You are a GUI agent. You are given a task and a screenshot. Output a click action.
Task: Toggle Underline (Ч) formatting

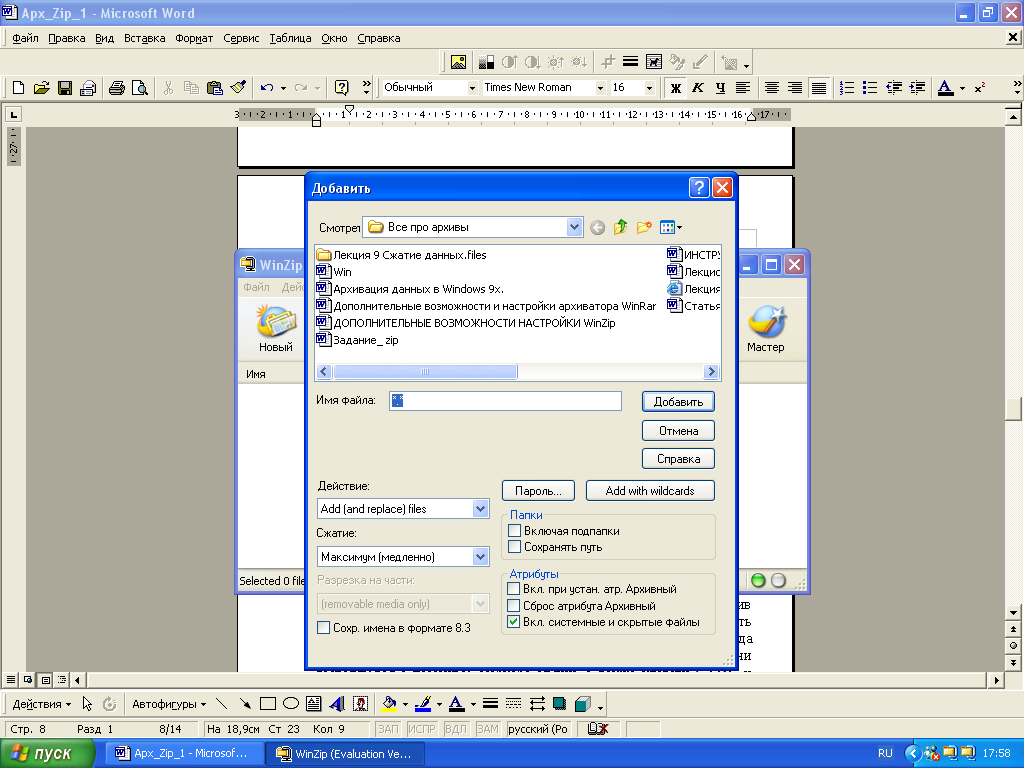click(720, 88)
